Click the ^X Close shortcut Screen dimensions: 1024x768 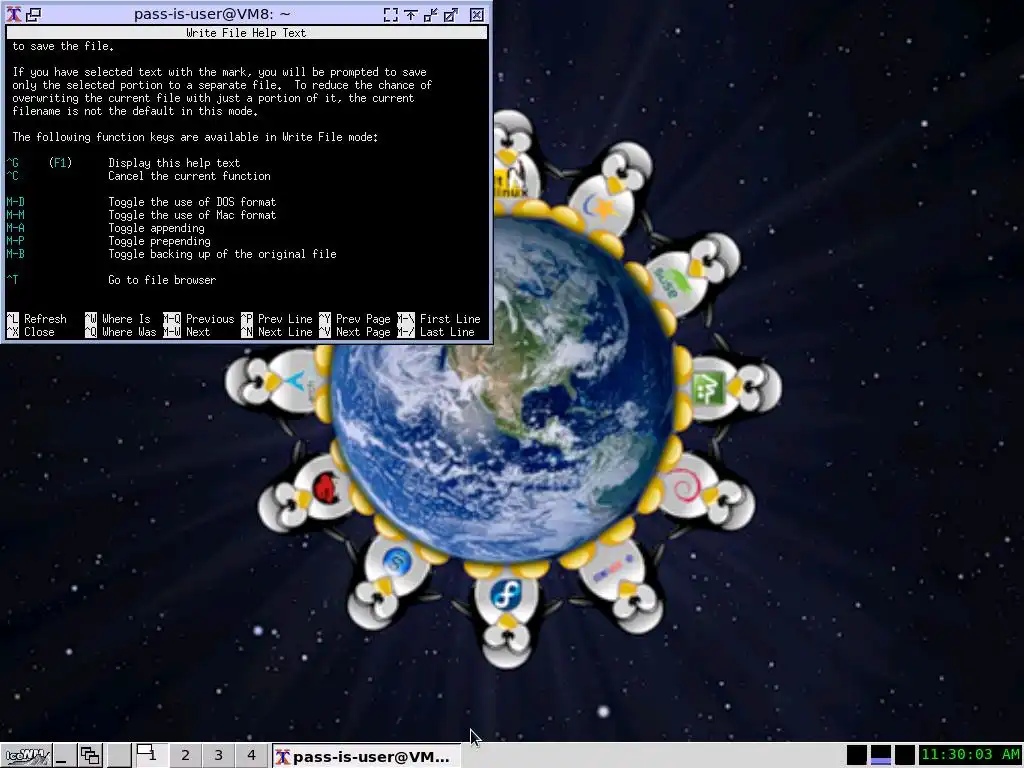coord(31,332)
